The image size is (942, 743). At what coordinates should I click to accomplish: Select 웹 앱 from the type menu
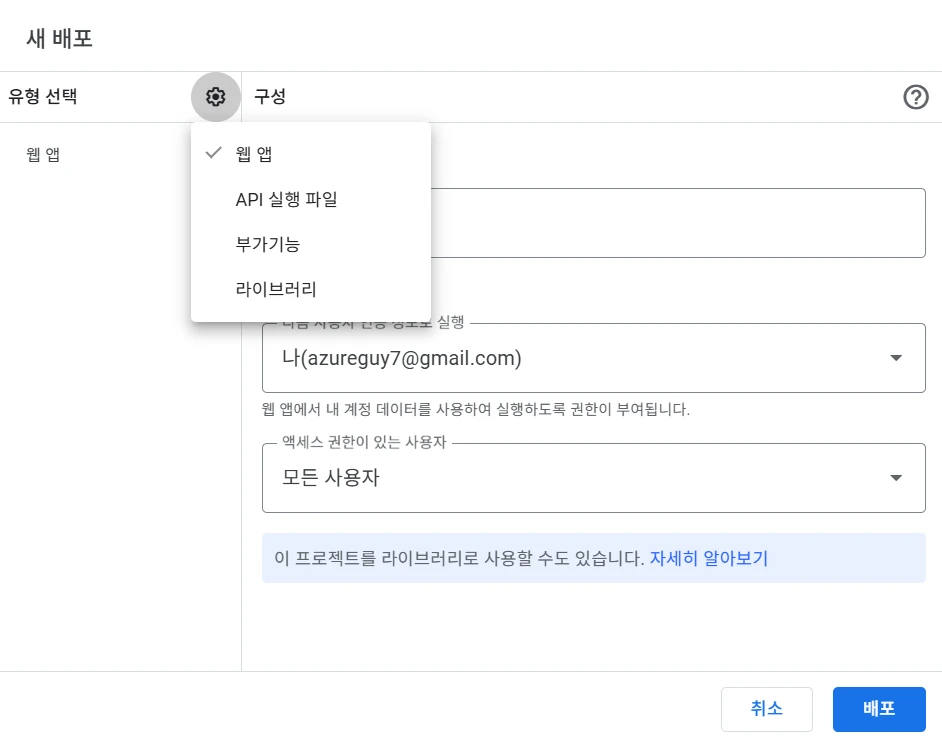coord(254,154)
